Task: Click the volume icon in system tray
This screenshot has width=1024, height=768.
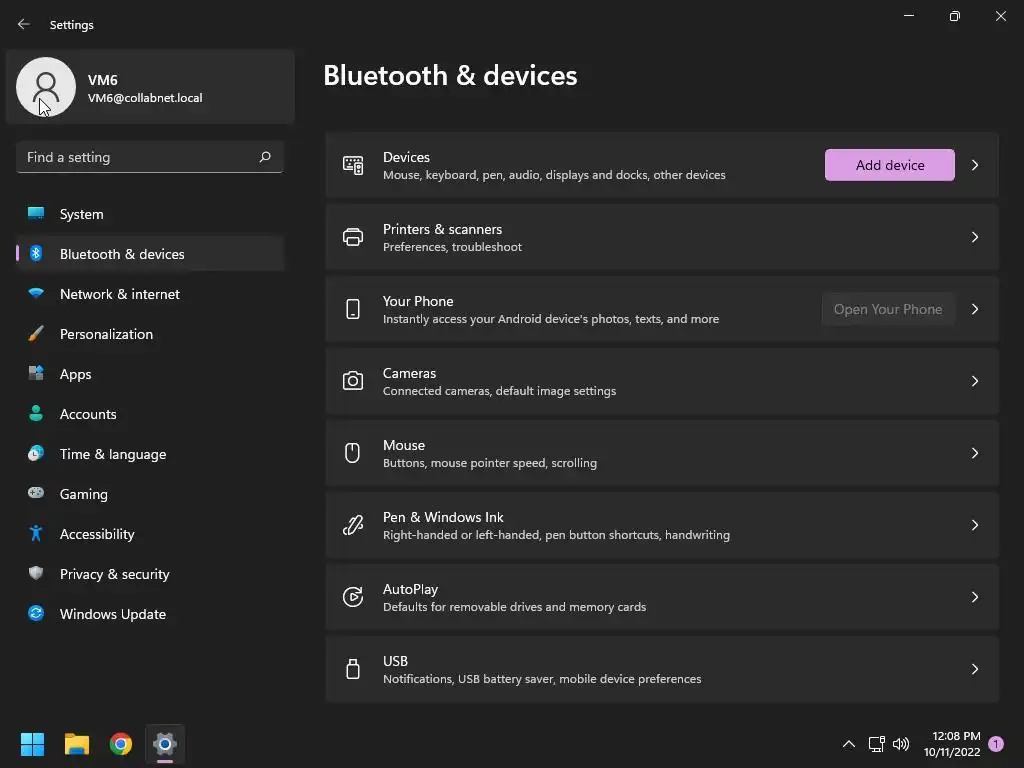Action: [x=901, y=744]
